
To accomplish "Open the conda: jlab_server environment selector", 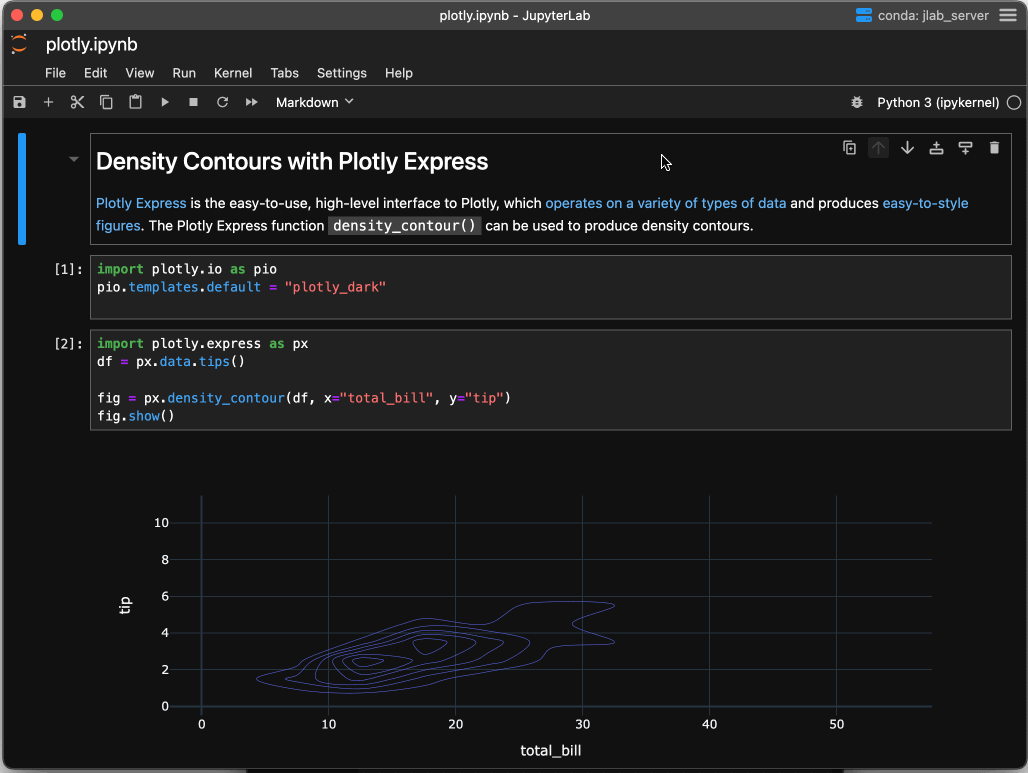I will pyautogui.click(x=922, y=15).
